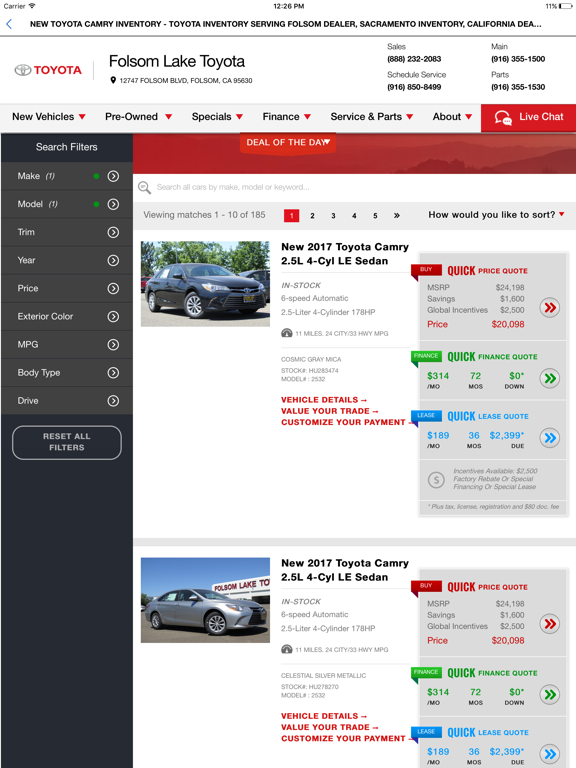The width and height of the screenshot is (576, 768).
Task: Open the Pre-Owned menu
Action: (x=139, y=117)
